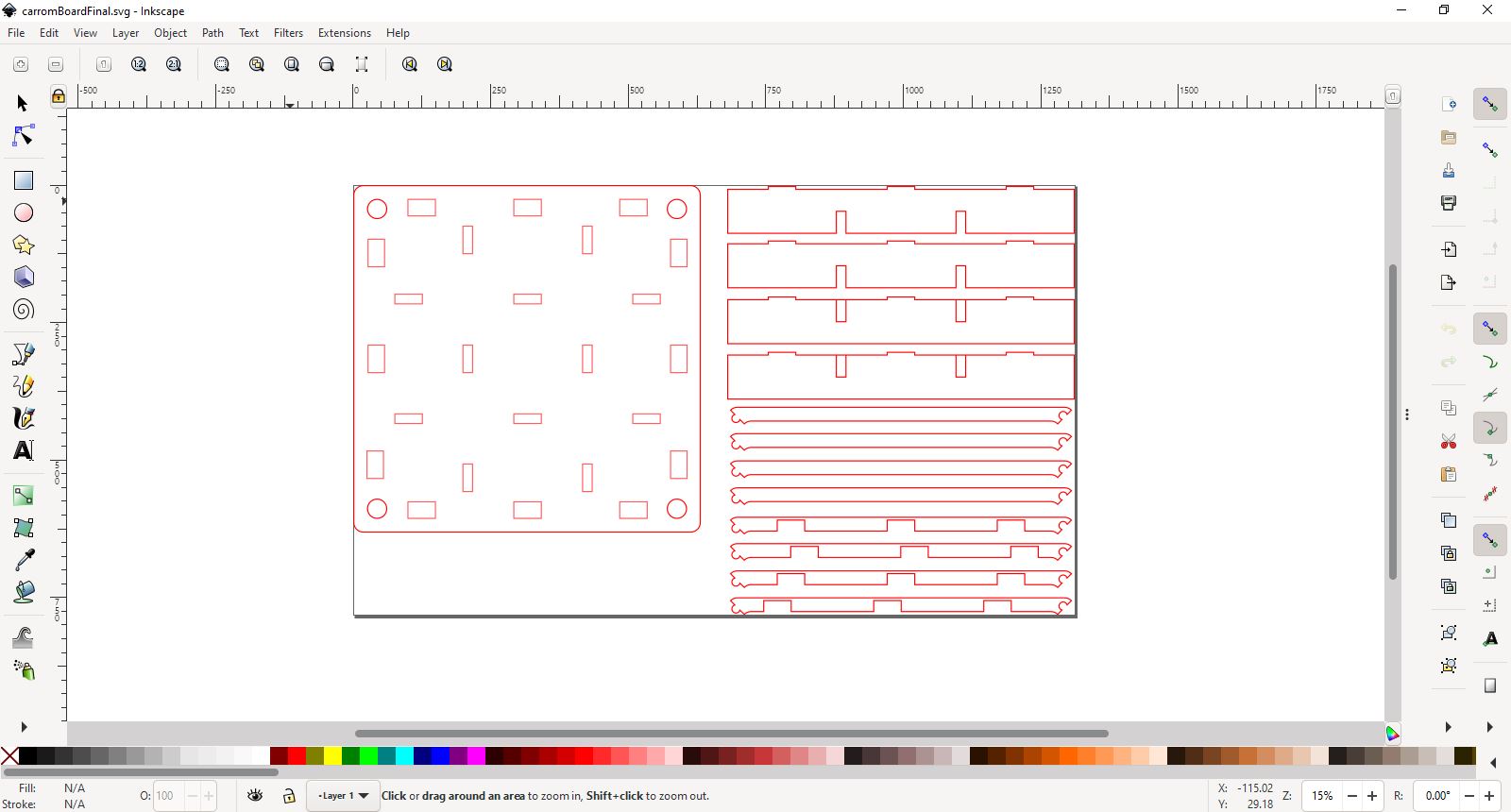This screenshot has width=1511, height=812.
Task: Group selected objects
Action: (x=1449, y=633)
